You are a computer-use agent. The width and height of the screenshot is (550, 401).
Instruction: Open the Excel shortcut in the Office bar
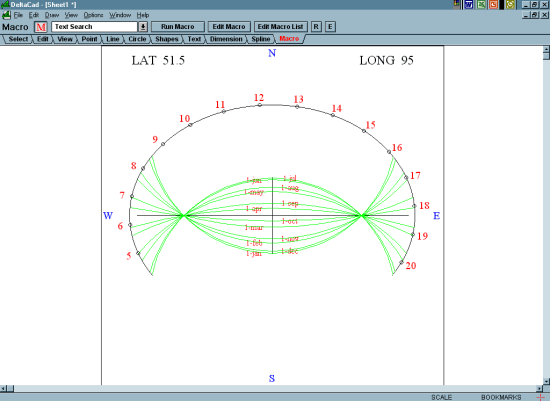pos(481,5)
